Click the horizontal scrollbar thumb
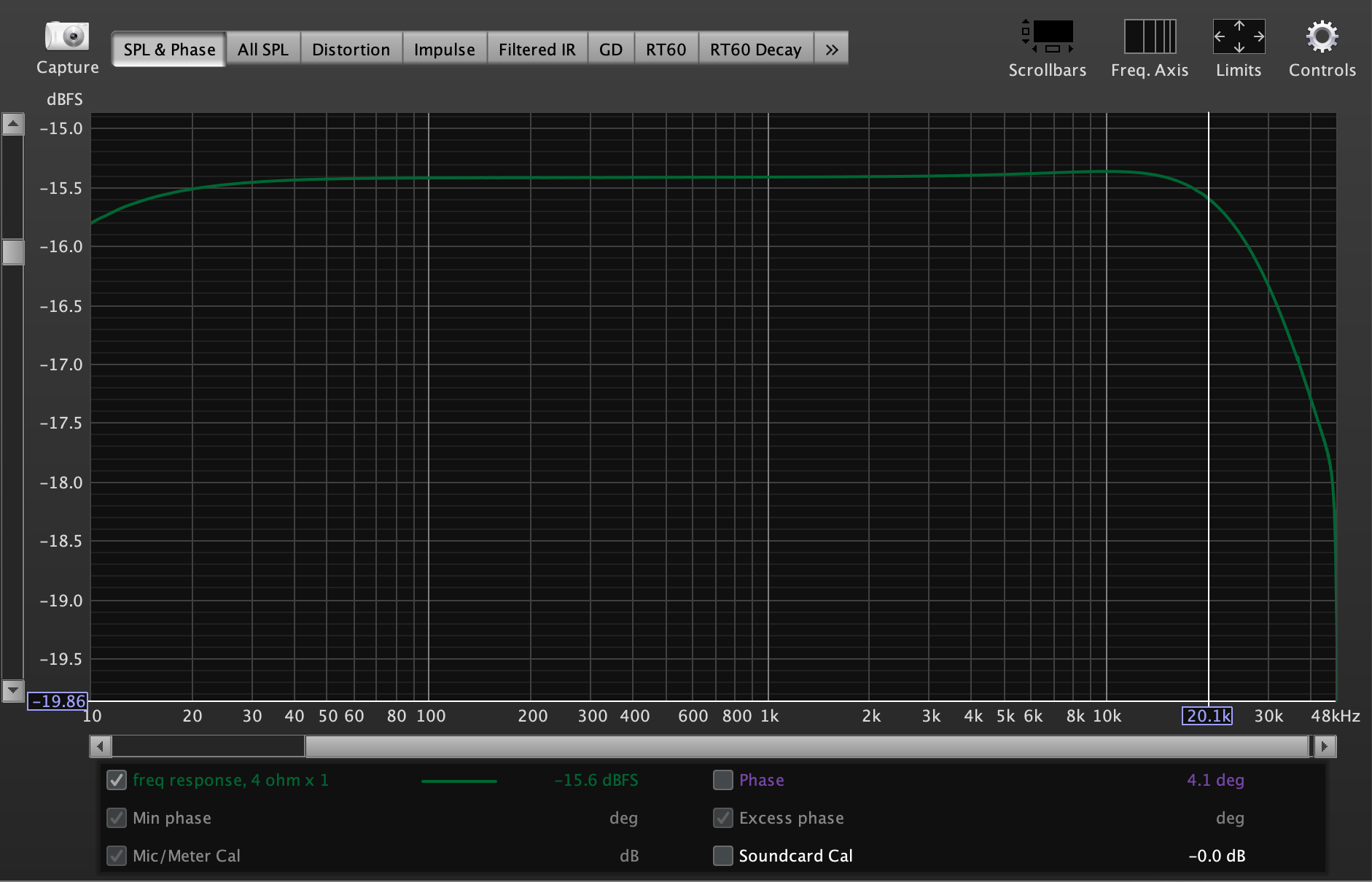1372x882 pixels. [807, 746]
